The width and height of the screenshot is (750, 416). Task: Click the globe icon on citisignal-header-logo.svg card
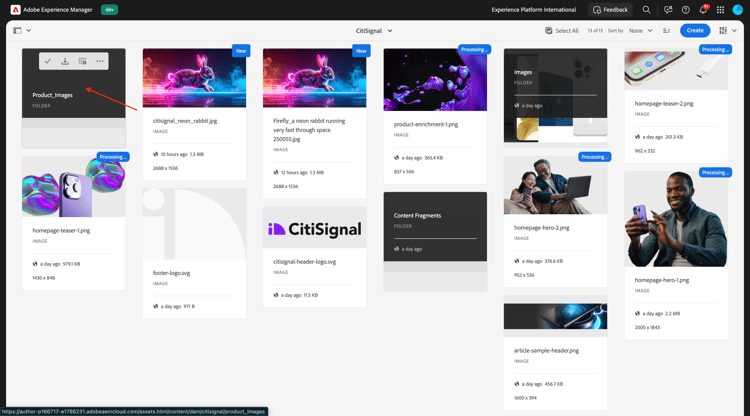click(x=276, y=295)
